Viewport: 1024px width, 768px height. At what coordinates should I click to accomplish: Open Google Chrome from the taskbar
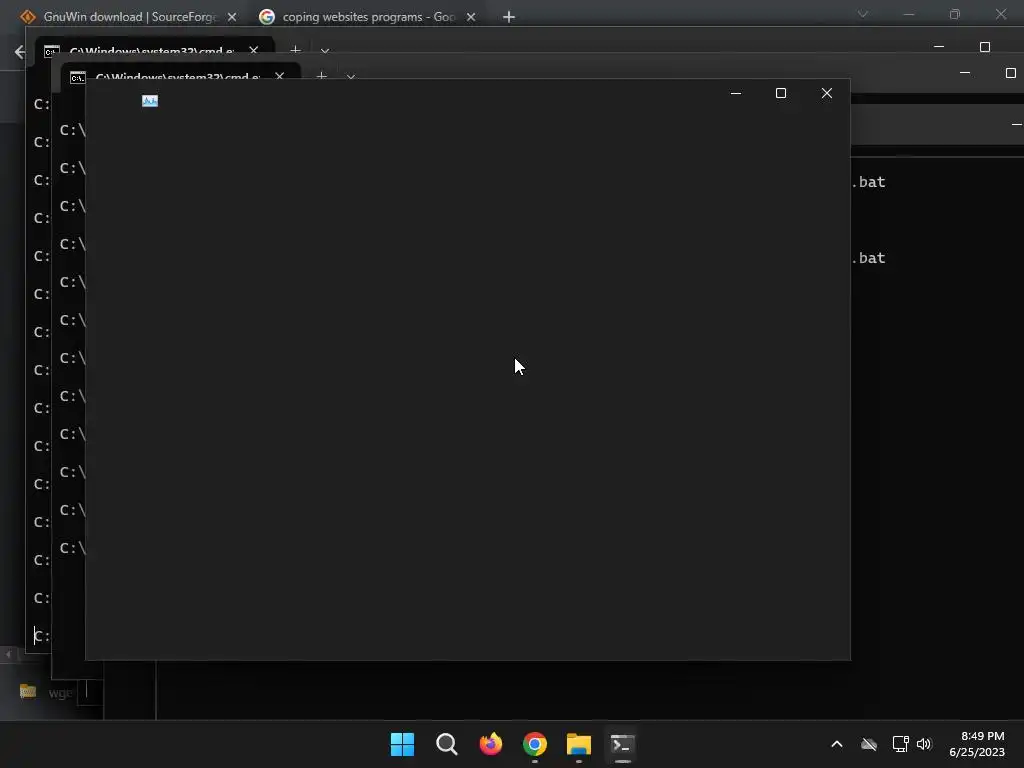point(535,744)
